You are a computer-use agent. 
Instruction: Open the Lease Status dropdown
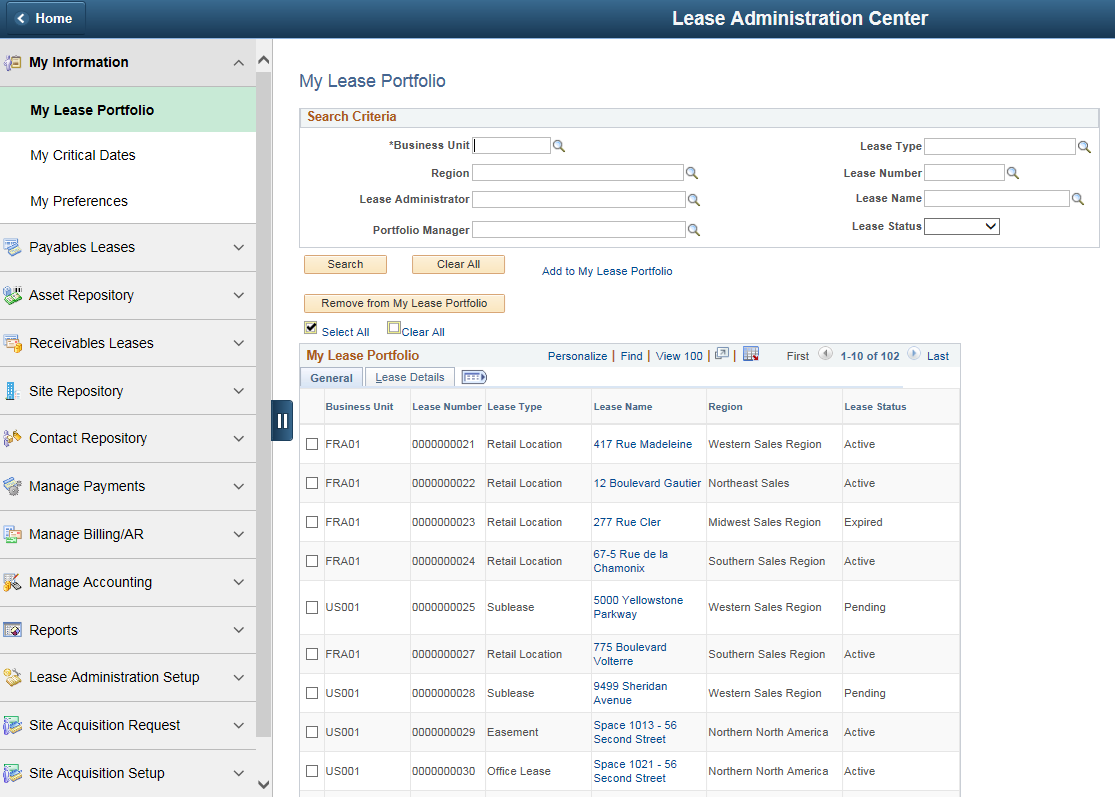pos(961,225)
